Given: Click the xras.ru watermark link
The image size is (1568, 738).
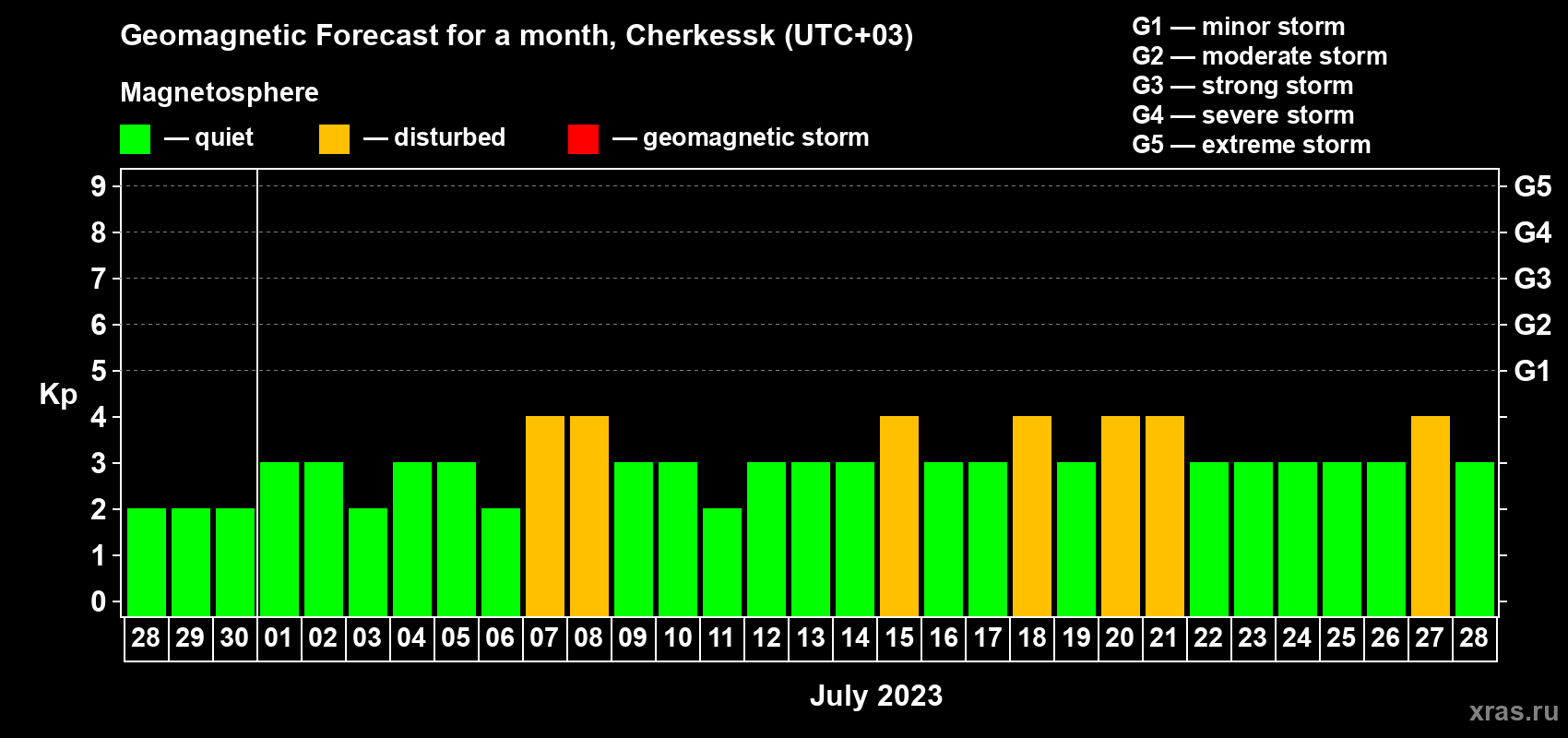Looking at the screenshot, I should tap(1514, 711).
